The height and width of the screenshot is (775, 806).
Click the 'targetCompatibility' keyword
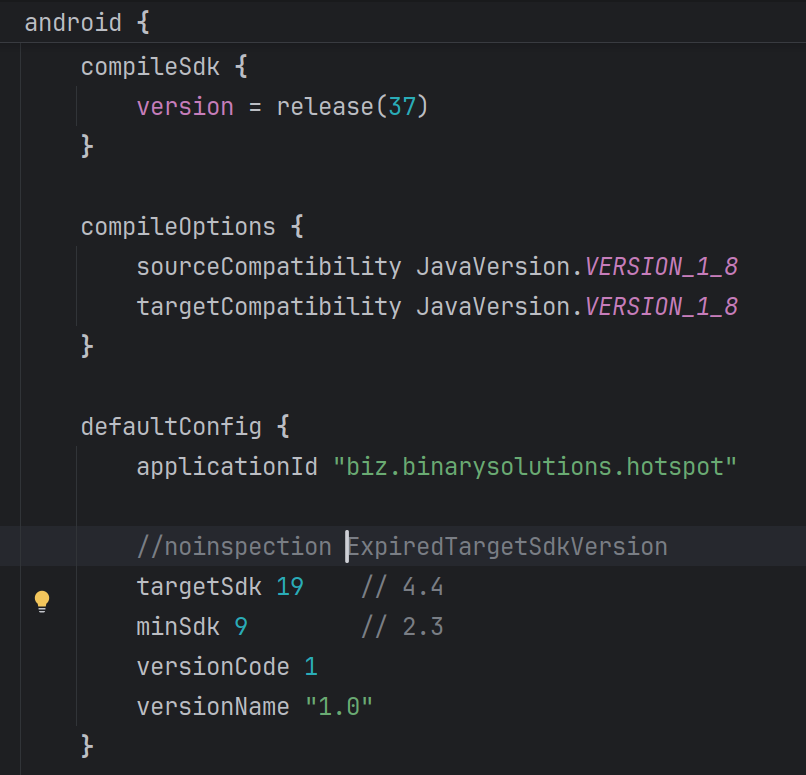[269, 307]
